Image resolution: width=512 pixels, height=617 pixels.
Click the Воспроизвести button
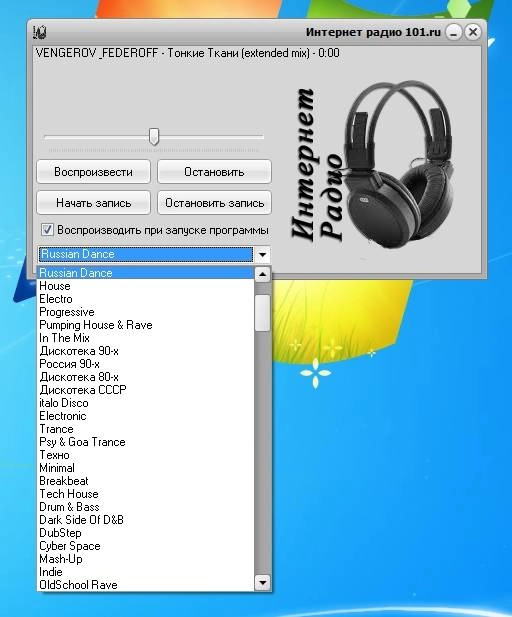pos(93,172)
